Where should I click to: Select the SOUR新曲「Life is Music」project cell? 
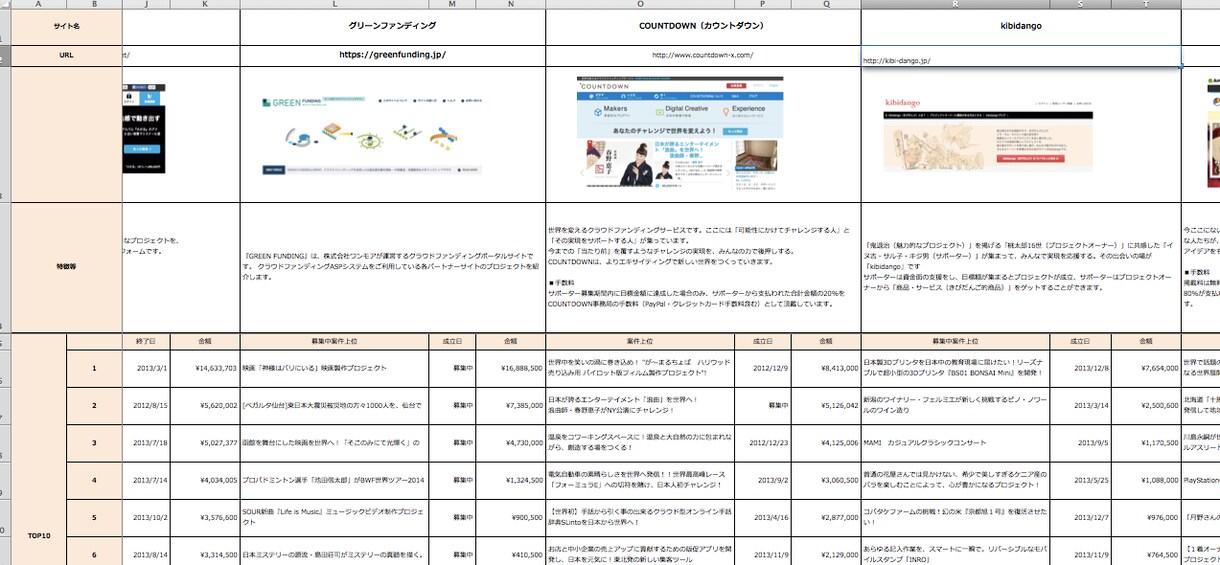point(335,518)
